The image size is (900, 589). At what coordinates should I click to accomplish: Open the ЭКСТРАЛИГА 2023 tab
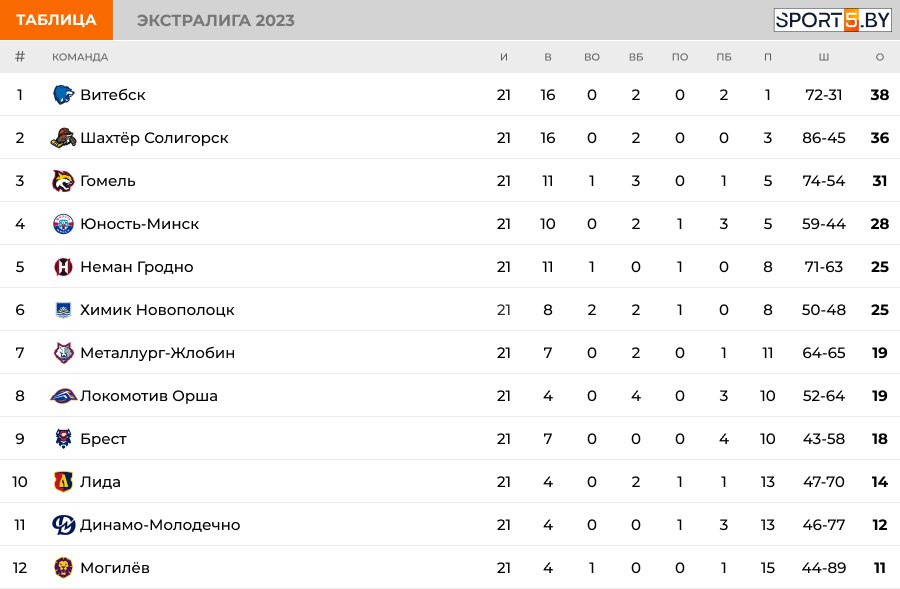pos(215,20)
